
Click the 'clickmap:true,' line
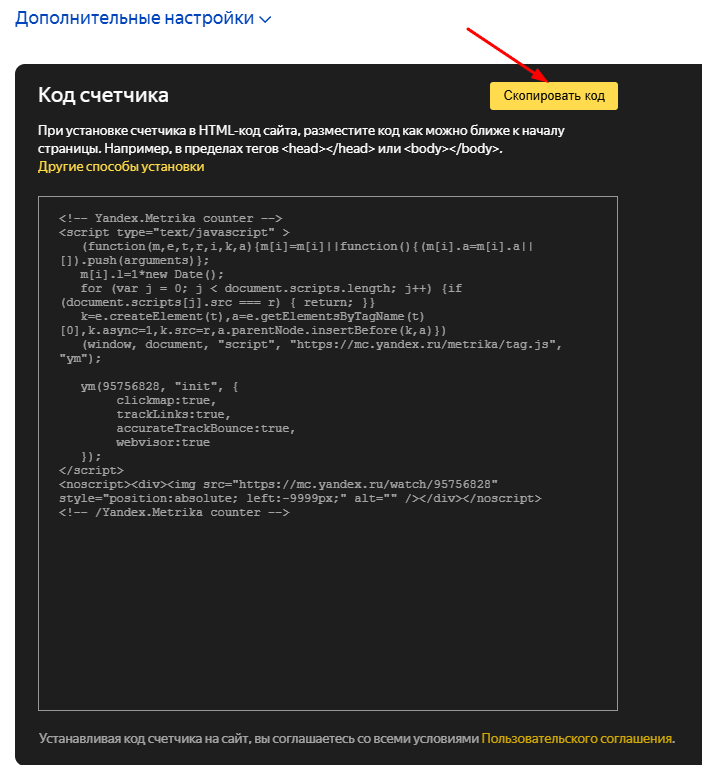pos(166,401)
